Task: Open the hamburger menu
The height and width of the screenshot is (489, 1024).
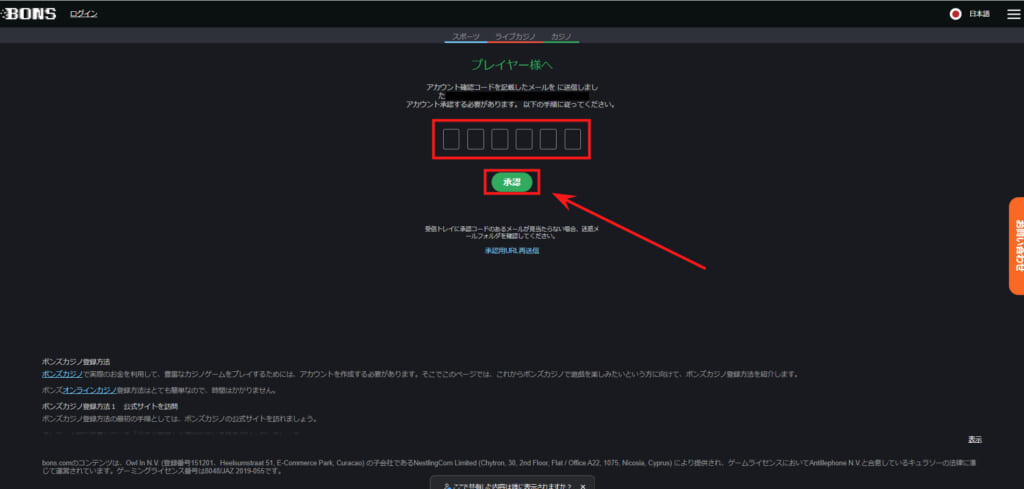Action: tap(1011, 14)
